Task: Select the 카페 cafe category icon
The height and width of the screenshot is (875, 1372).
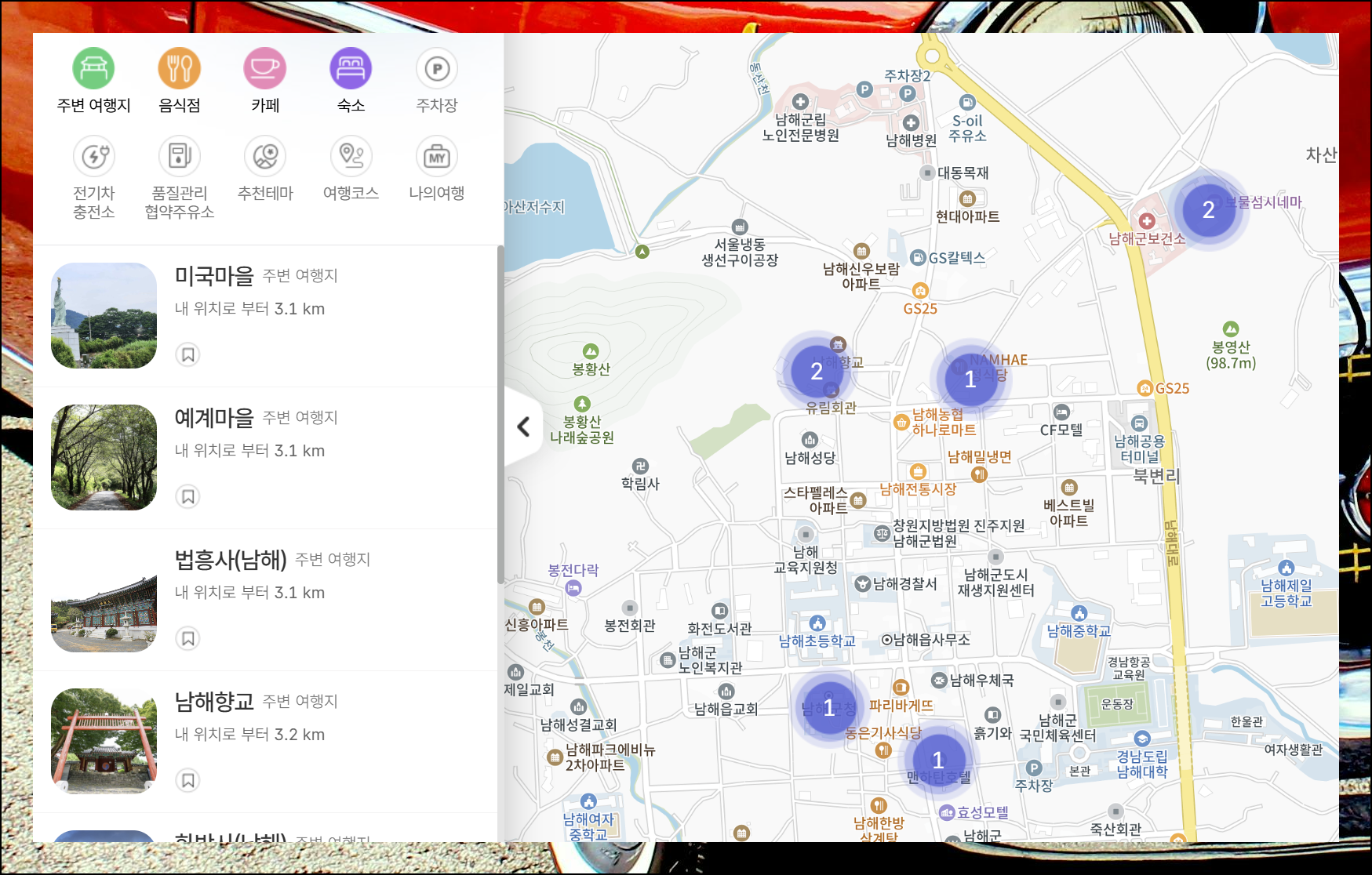Action: point(265,68)
